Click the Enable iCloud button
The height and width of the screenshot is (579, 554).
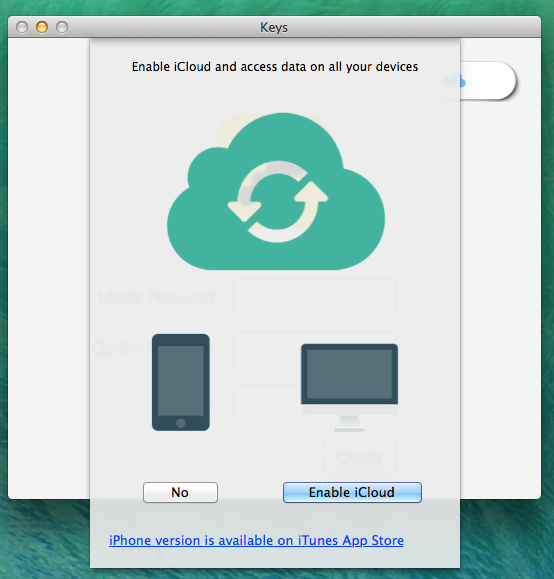[x=352, y=492]
